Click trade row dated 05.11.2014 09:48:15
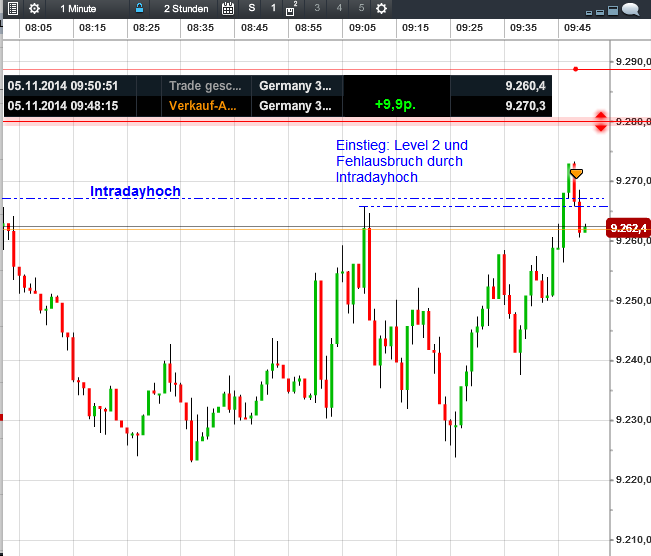 (x=277, y=106)
